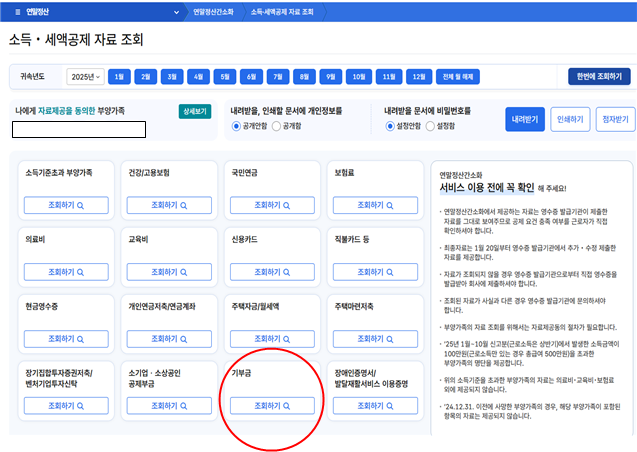Click the magnifier in 신용카드 조회하기
Screen dimensions: 637x452
click(286, 273)
